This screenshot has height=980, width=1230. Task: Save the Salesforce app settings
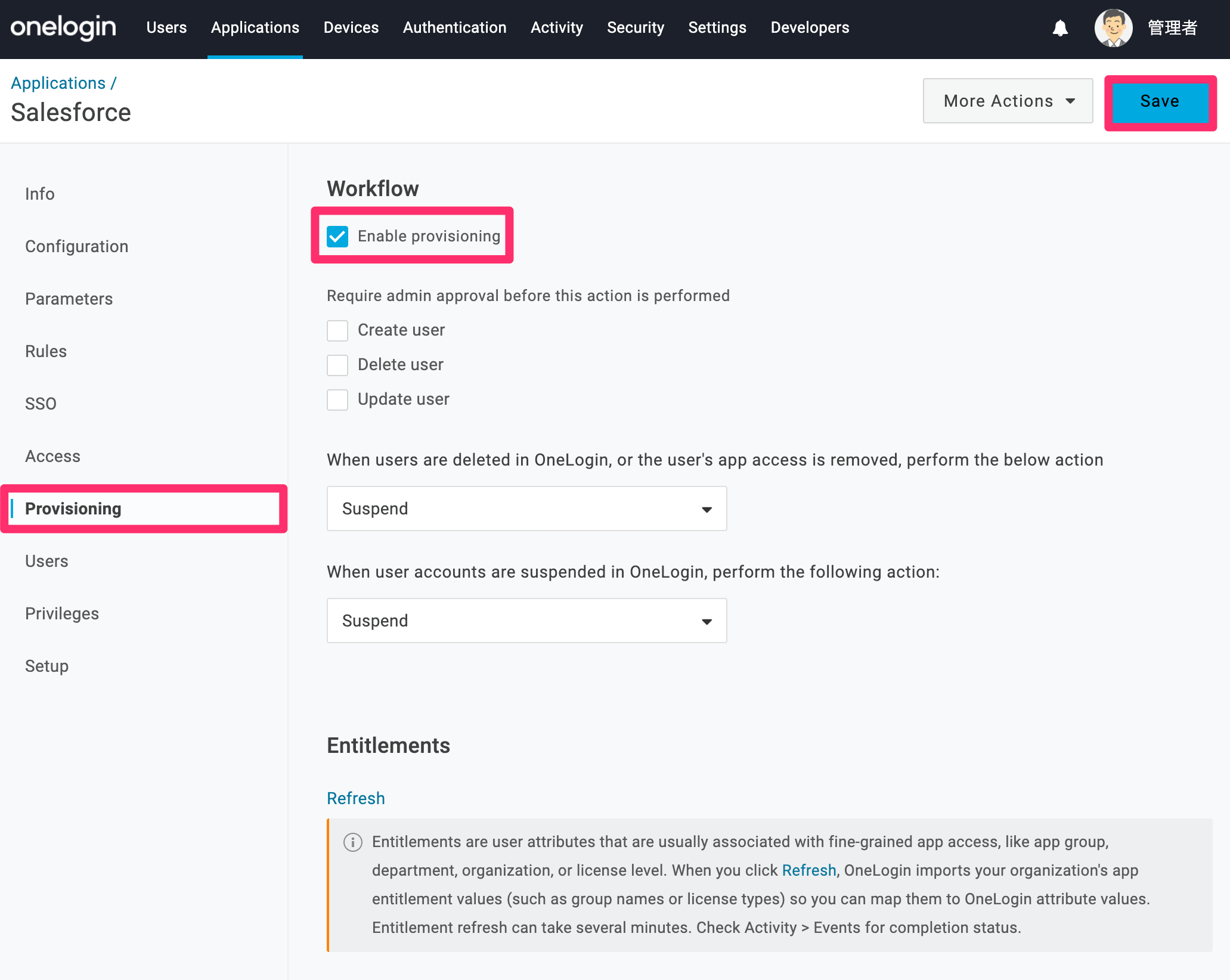pos(1160,101)
